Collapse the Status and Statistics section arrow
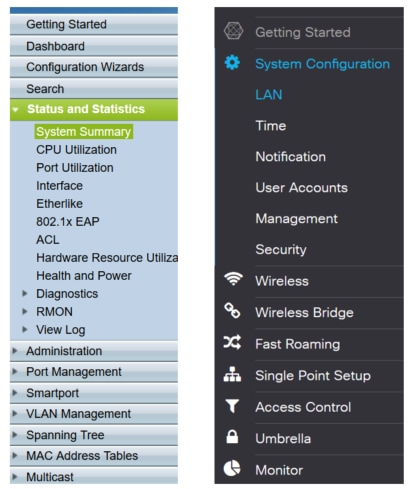411x489 pixels. click(x=15, y=109)
